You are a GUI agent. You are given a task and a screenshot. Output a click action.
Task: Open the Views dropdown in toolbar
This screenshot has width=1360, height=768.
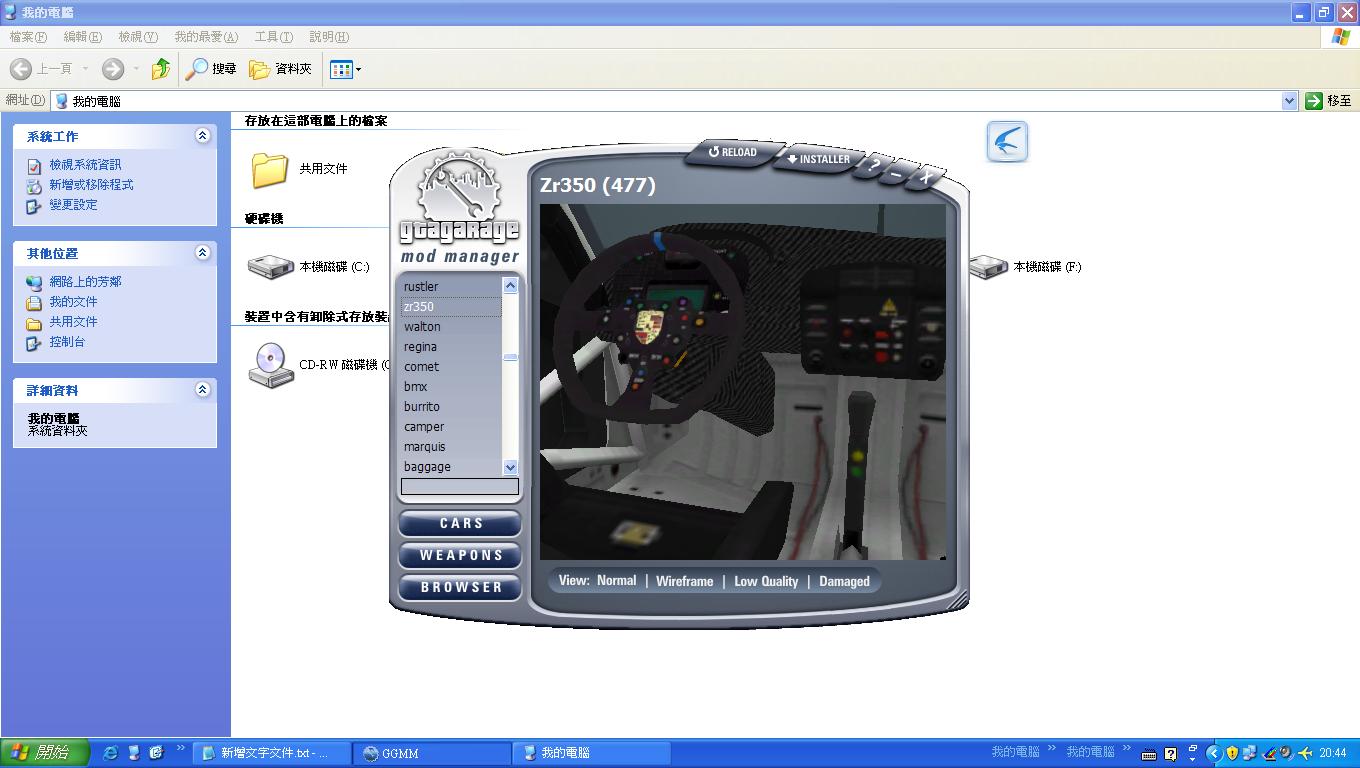click(346, 69)
